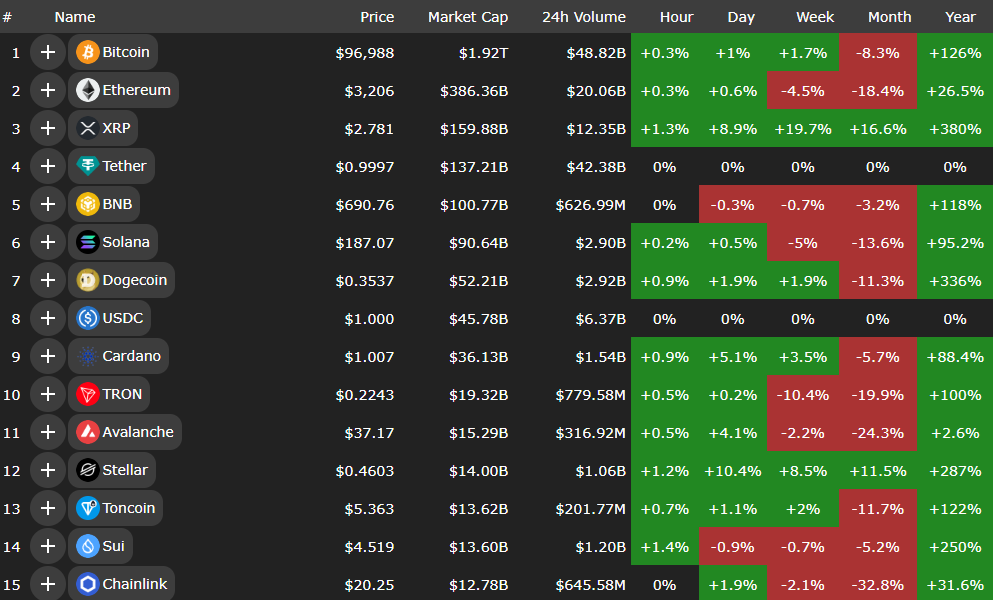
Task: Select the Week column header
Action: (x=815, y=17)
